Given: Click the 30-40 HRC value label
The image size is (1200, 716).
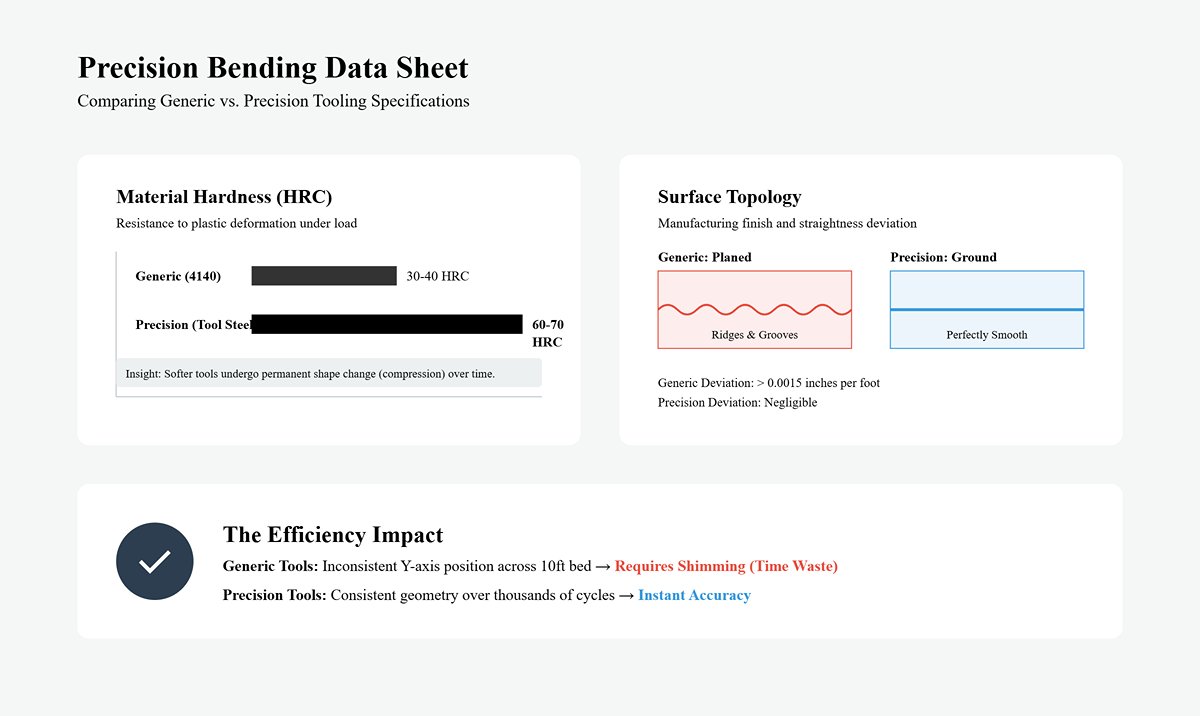Looking at the screenshot, I should [x=437, y=276].
